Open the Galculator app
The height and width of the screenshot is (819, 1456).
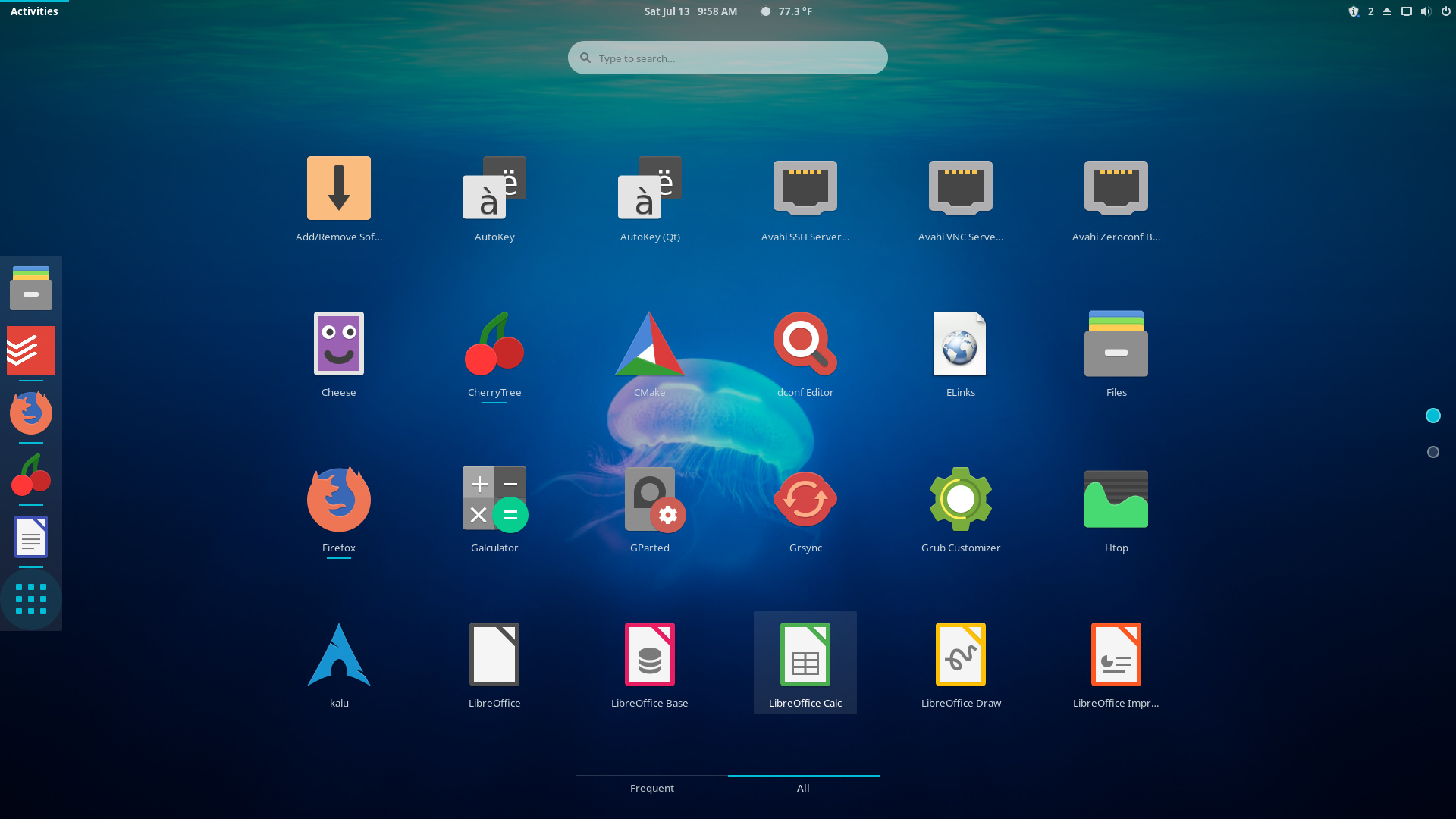click(x=494, y=510)
